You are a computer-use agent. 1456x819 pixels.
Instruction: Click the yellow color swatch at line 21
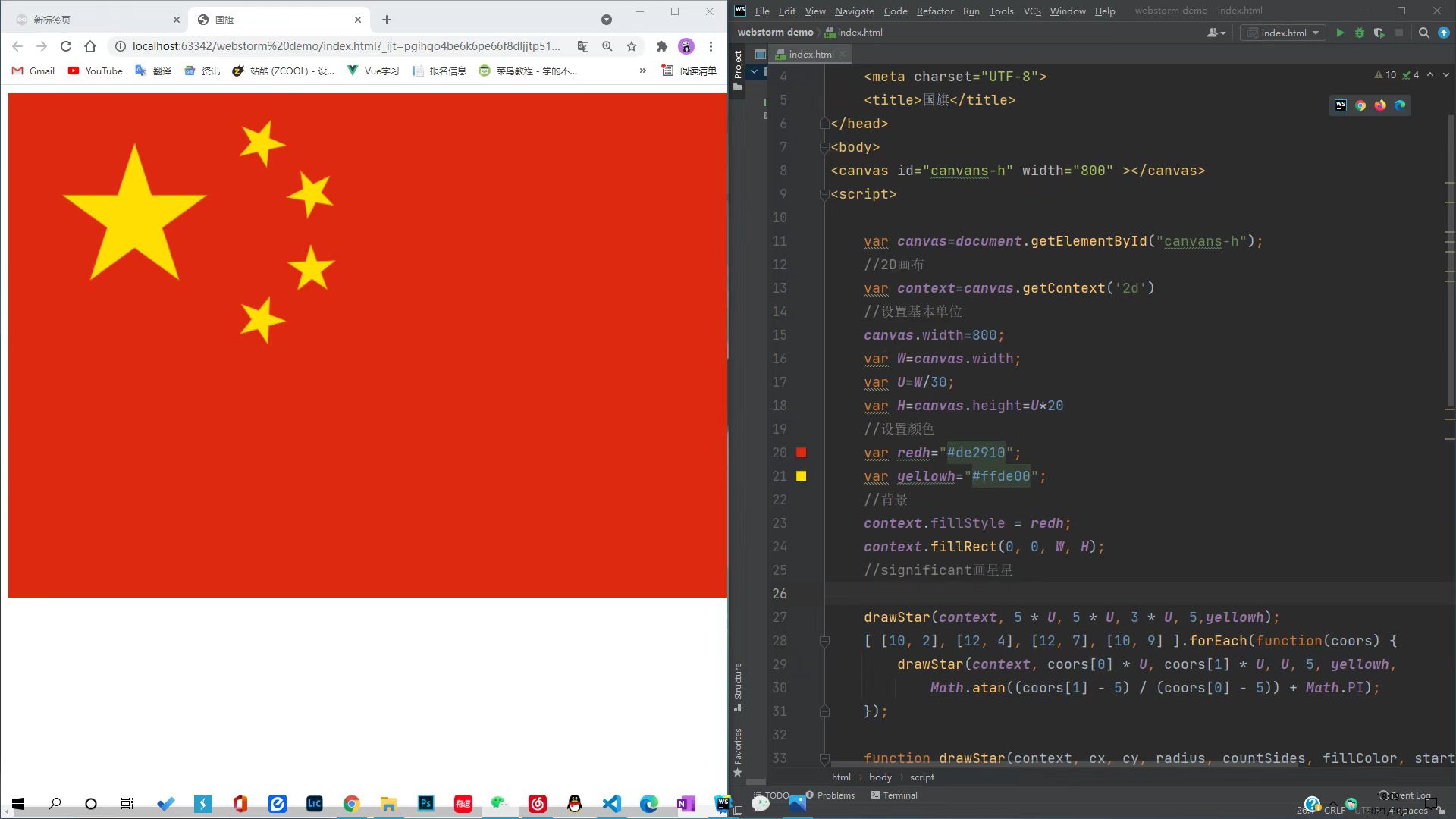coord(801,476)
